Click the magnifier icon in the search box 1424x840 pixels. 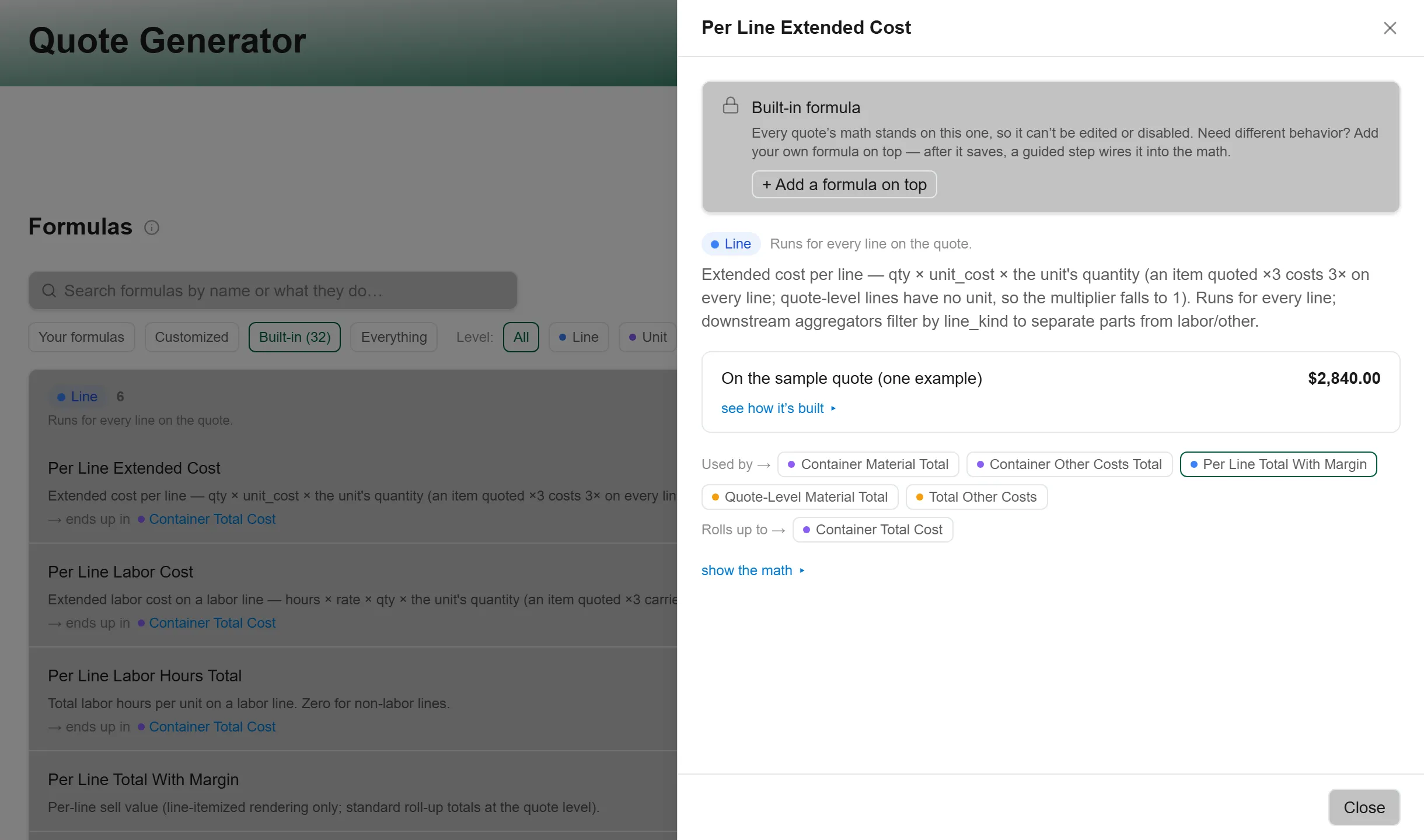49,290
